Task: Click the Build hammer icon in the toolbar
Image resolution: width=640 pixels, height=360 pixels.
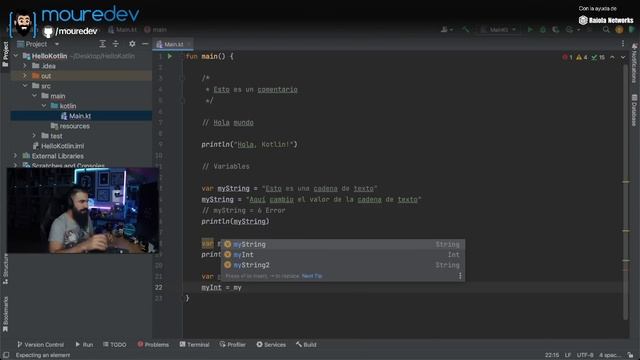Action: pyautogui.click(x=466, y=29)
